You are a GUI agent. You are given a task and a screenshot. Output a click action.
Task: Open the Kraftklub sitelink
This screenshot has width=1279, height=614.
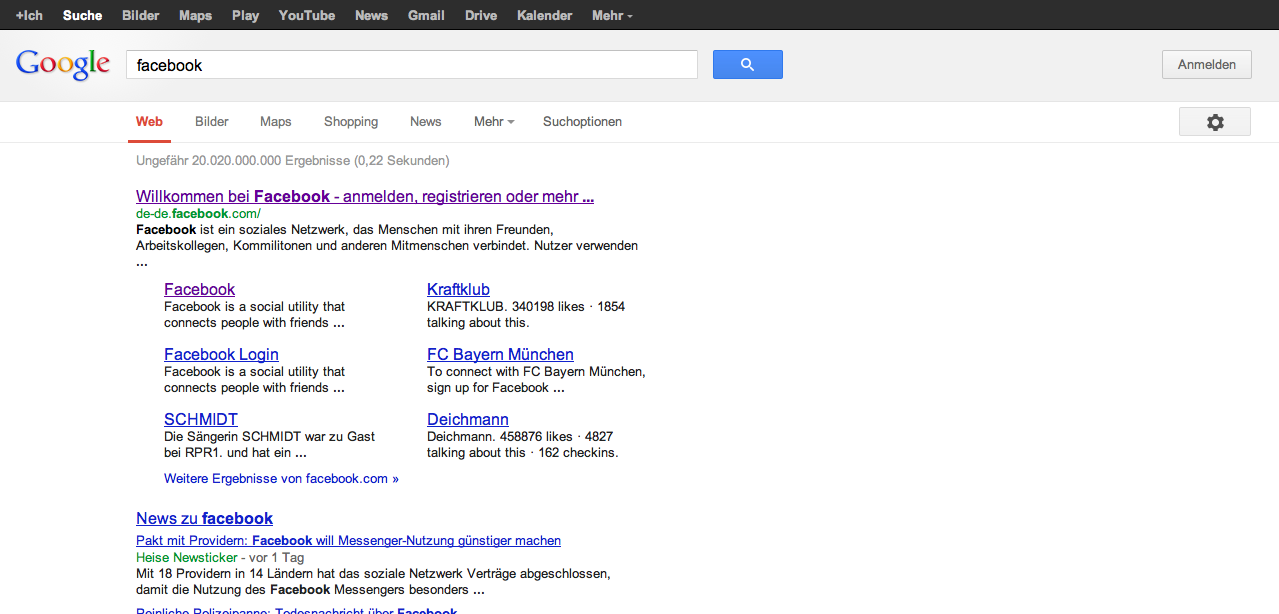458,290
